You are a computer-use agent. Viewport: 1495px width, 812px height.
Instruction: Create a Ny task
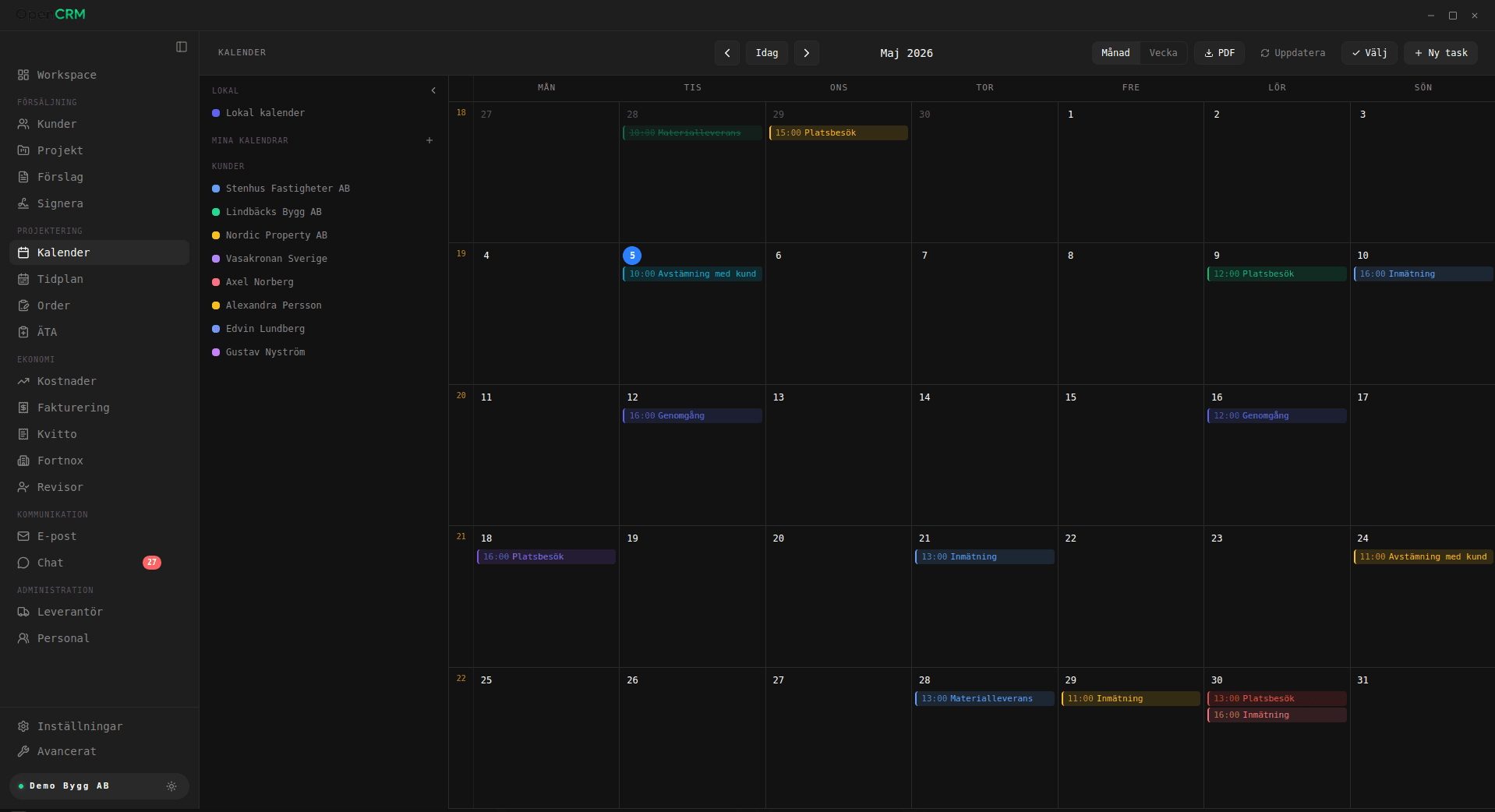(x=1441, y=53)
